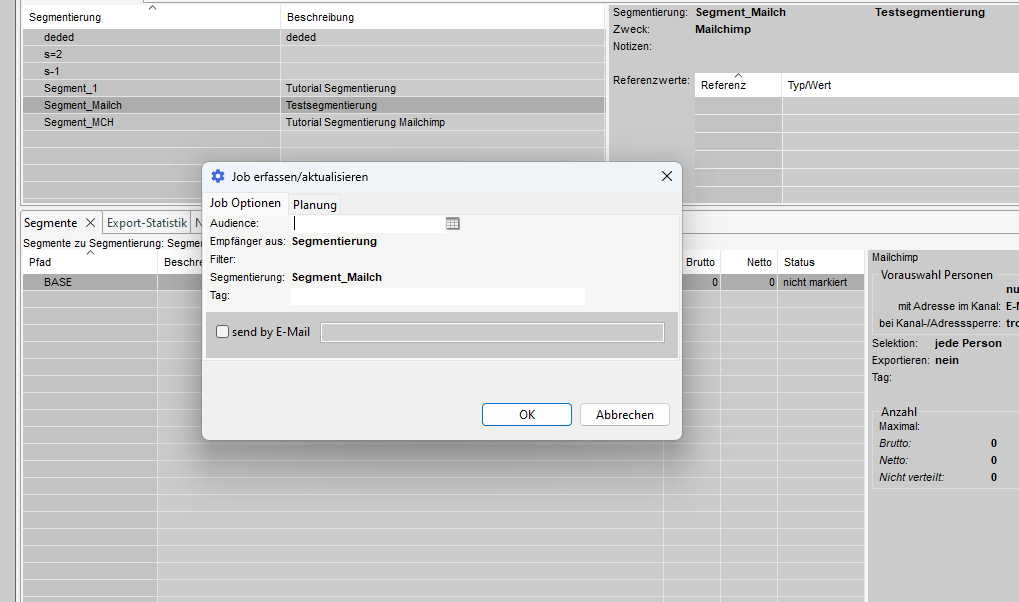Sort by the Referenz column header
The width and height of the screenshot is (1019, 602).
737,85
